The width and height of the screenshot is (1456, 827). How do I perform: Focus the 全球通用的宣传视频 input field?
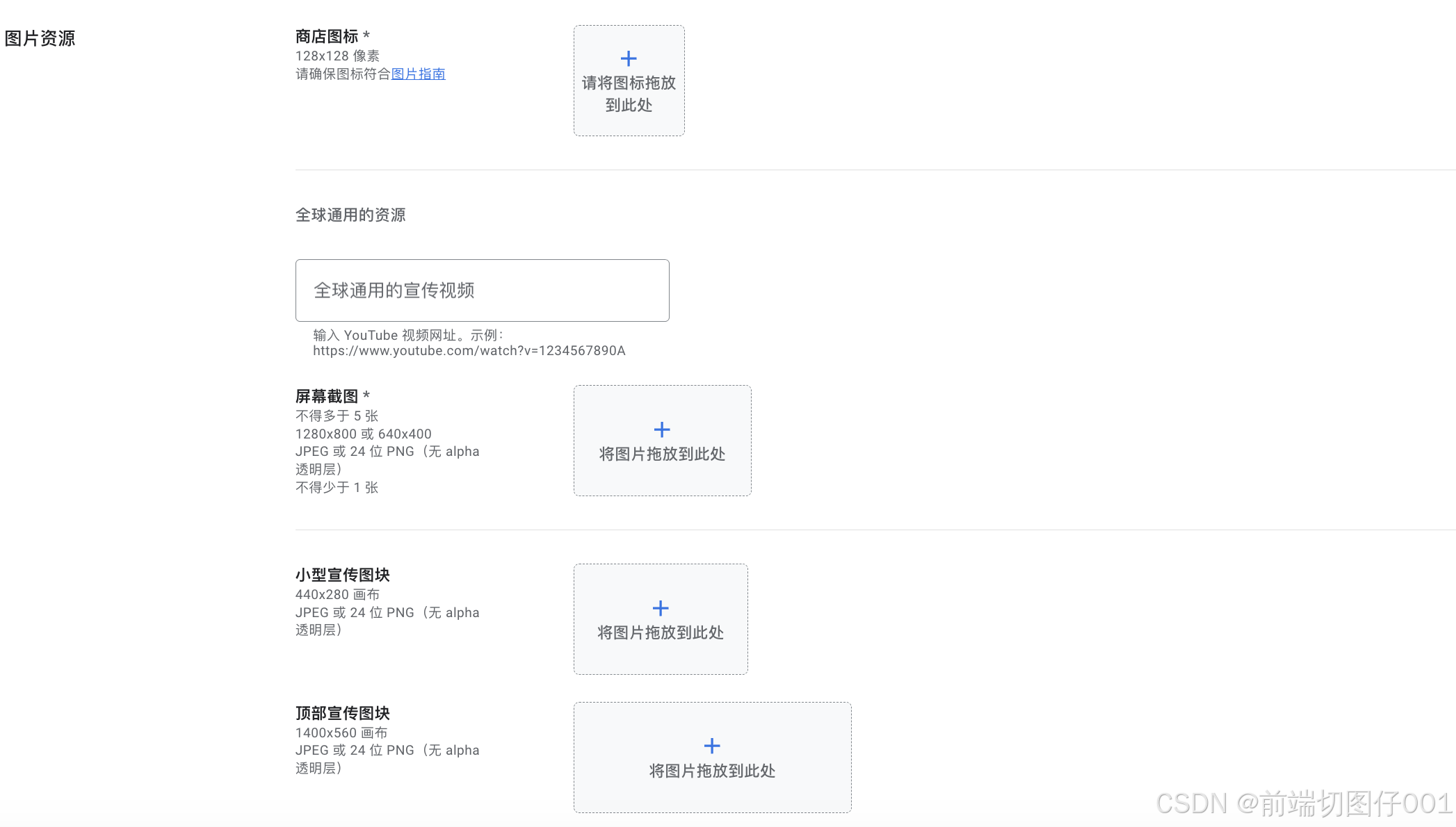482,290
